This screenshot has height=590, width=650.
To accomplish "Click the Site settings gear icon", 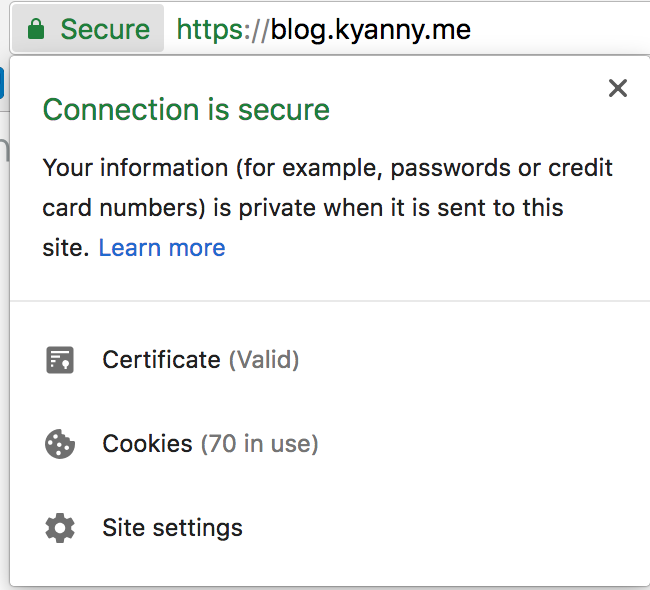I will [x=60, y=528].
